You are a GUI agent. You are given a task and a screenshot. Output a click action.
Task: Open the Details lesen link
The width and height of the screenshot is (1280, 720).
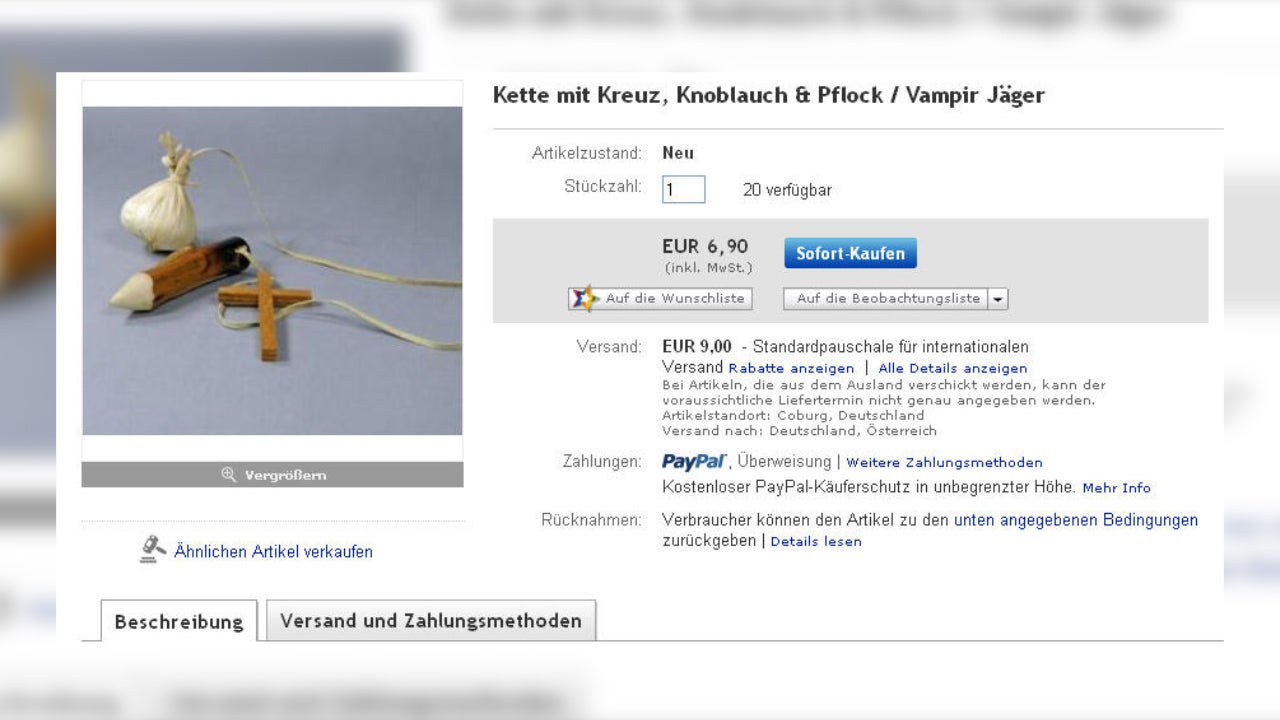coord(816,541)
